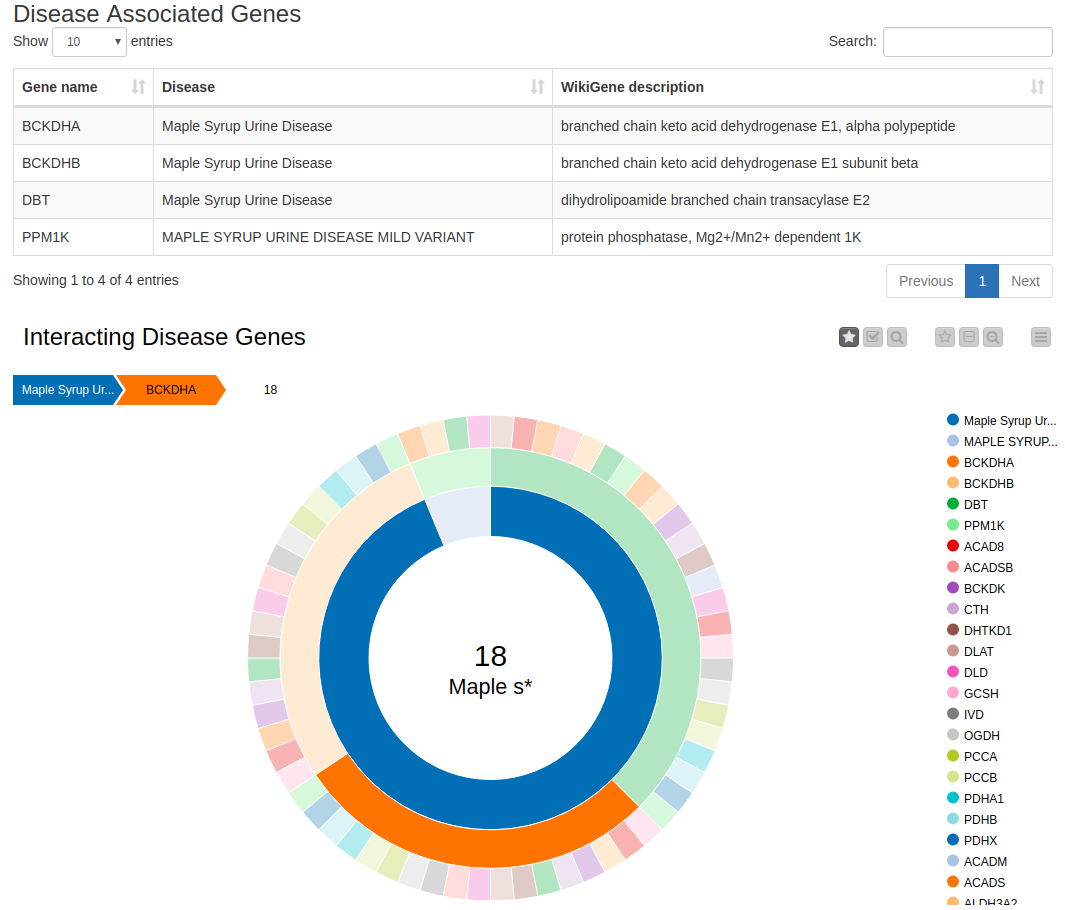Toggle ACADM legend entry
1065x910 pixels.
[x=977, y=862]
